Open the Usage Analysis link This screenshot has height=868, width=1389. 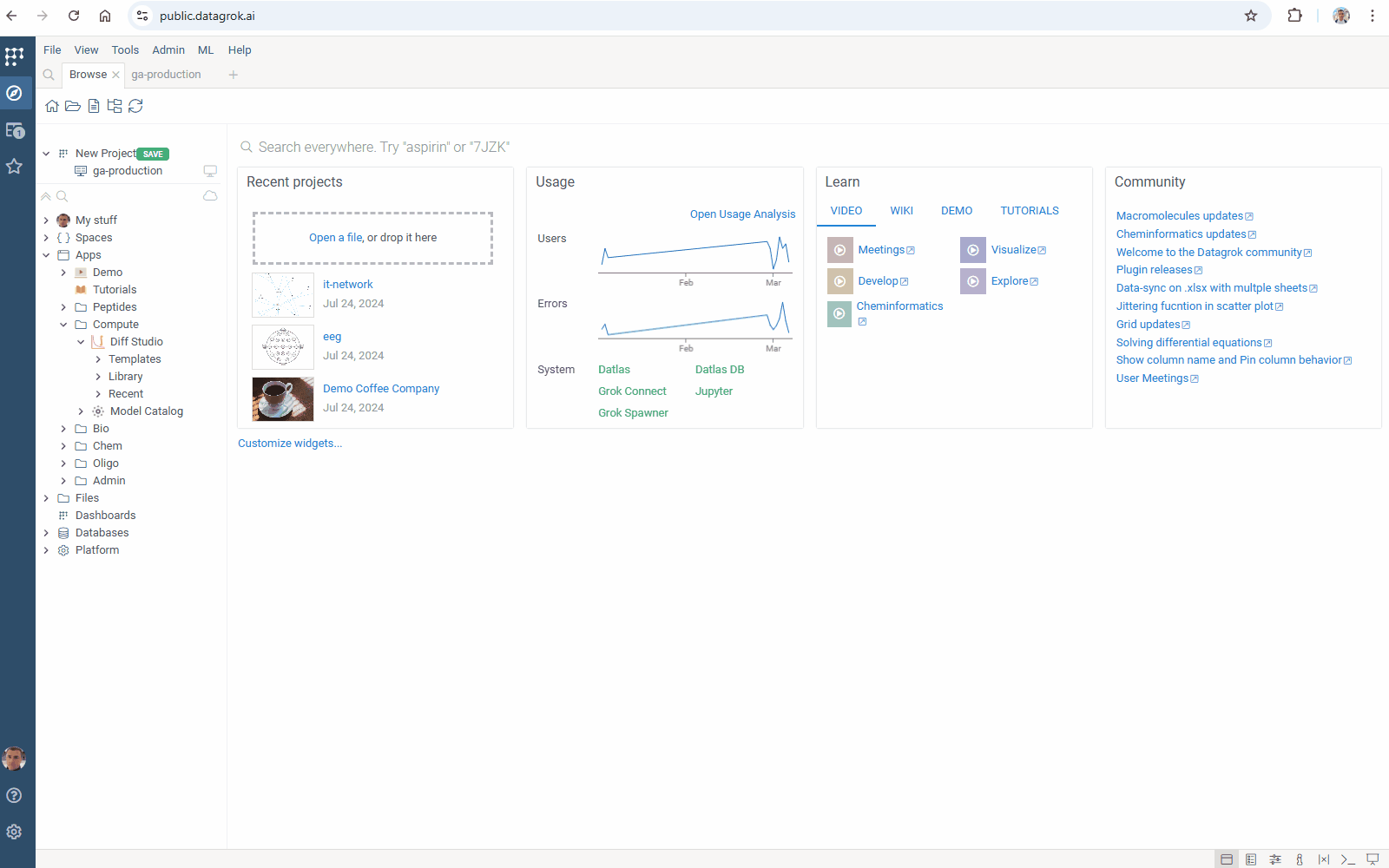(742, 214)
